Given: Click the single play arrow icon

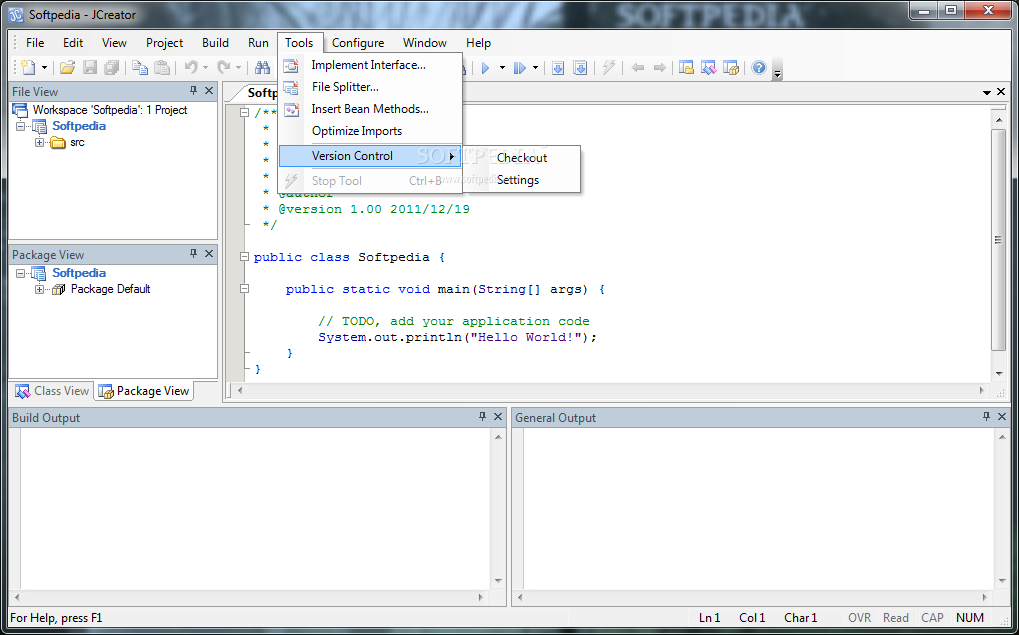Looking at the screenshot, I should 485,68.
